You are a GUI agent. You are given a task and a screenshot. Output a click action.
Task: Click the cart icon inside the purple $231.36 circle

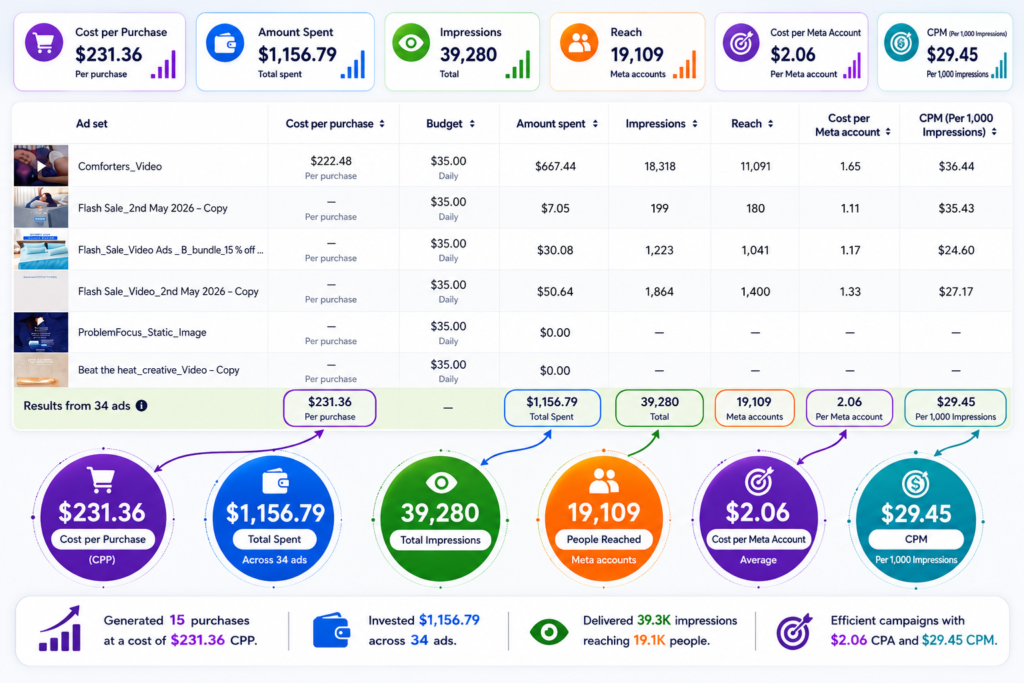click(x=101, y=480)
